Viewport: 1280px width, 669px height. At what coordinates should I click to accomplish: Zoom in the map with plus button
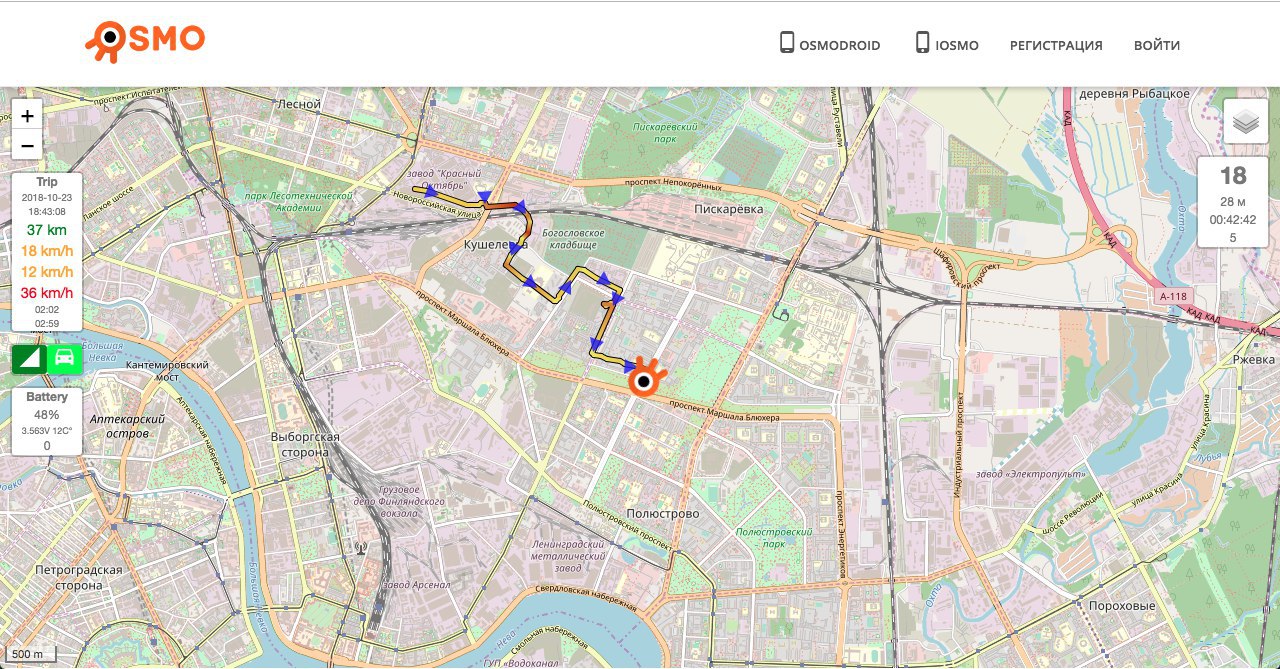click(27, 115)
